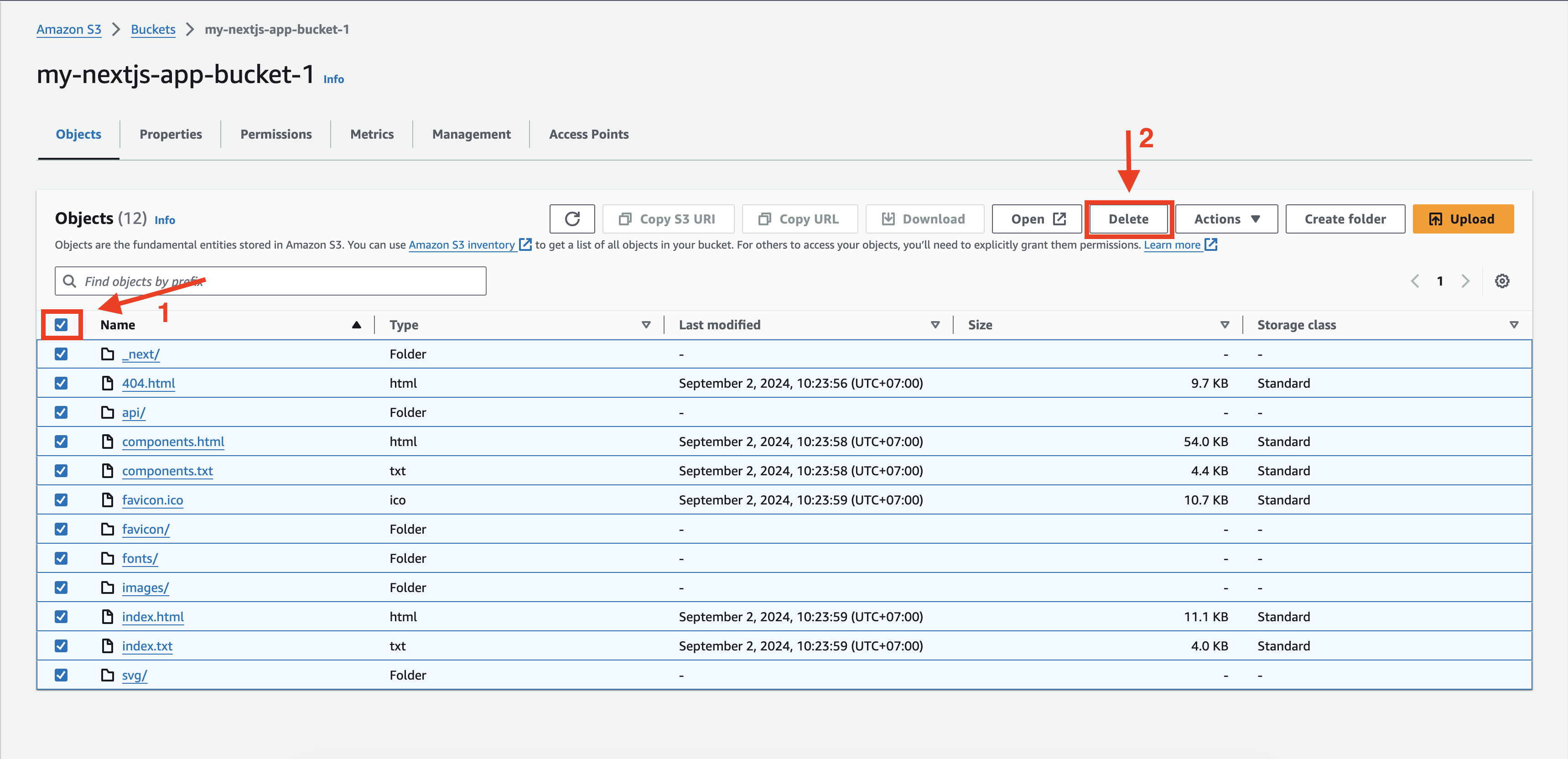Click file icon beside components.html
The image size is (1568, 759).
[108, 442]
